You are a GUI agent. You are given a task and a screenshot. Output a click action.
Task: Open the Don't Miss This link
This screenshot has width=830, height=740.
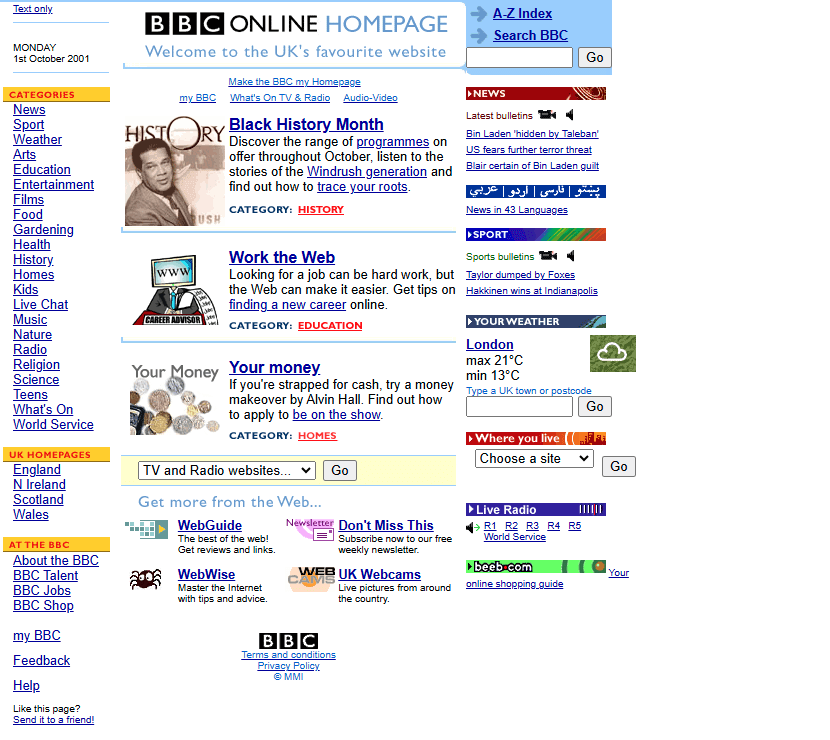[386, 526]
